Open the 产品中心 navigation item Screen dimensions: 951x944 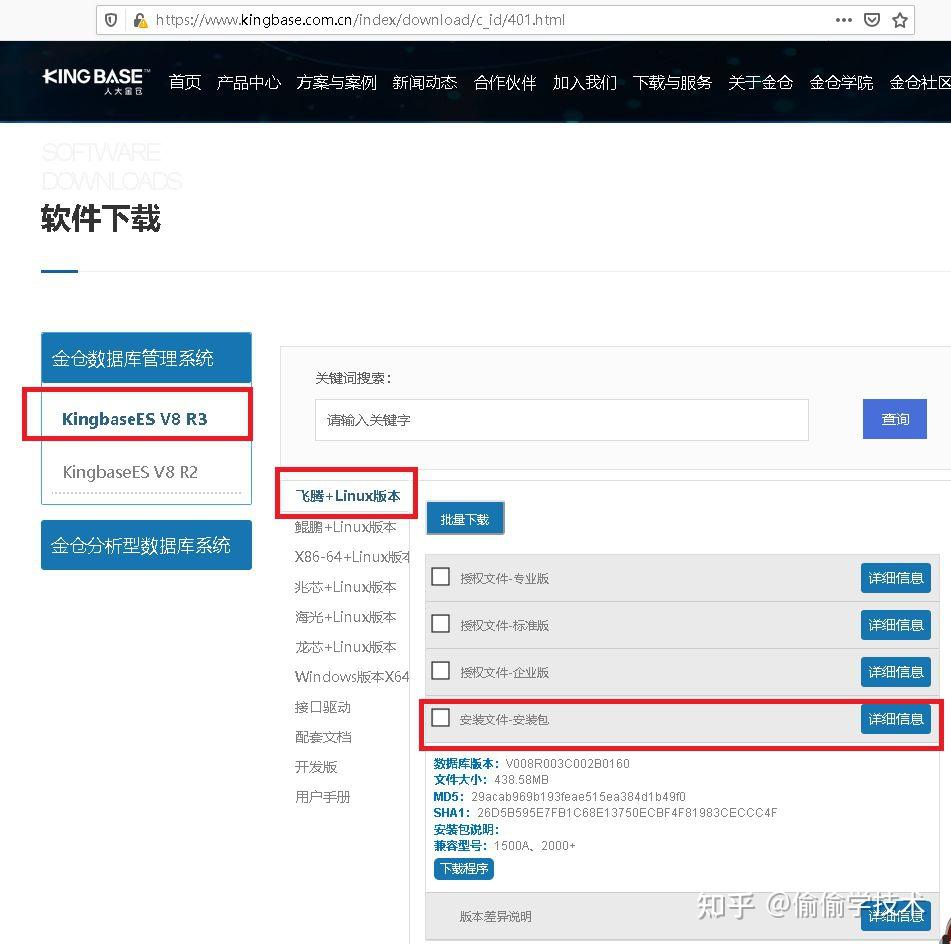249,82
